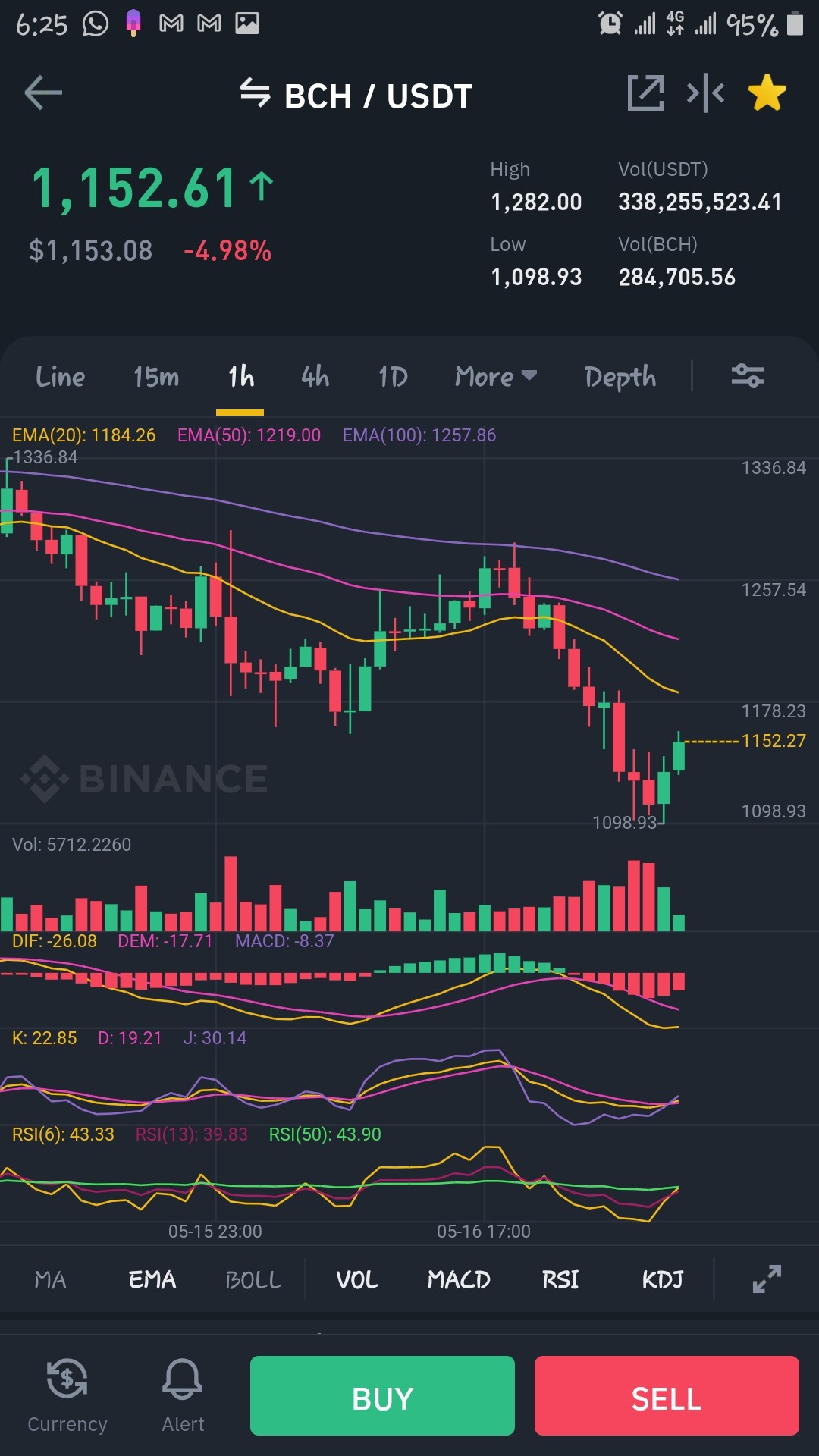Expand chart to fullscreen

click(x=767, y=1279)
